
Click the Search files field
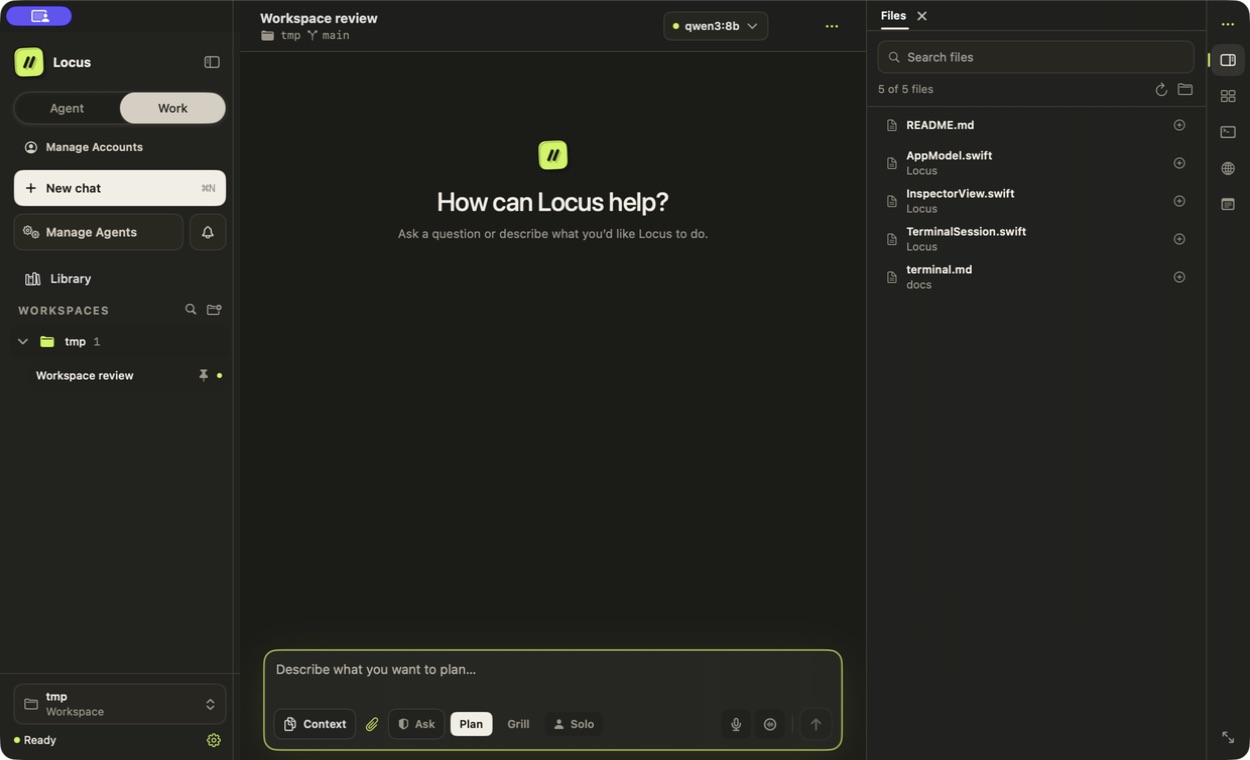coord(1036,57)
